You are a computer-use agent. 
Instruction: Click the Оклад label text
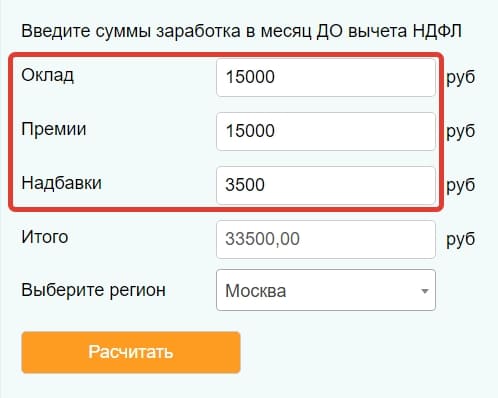47,75
